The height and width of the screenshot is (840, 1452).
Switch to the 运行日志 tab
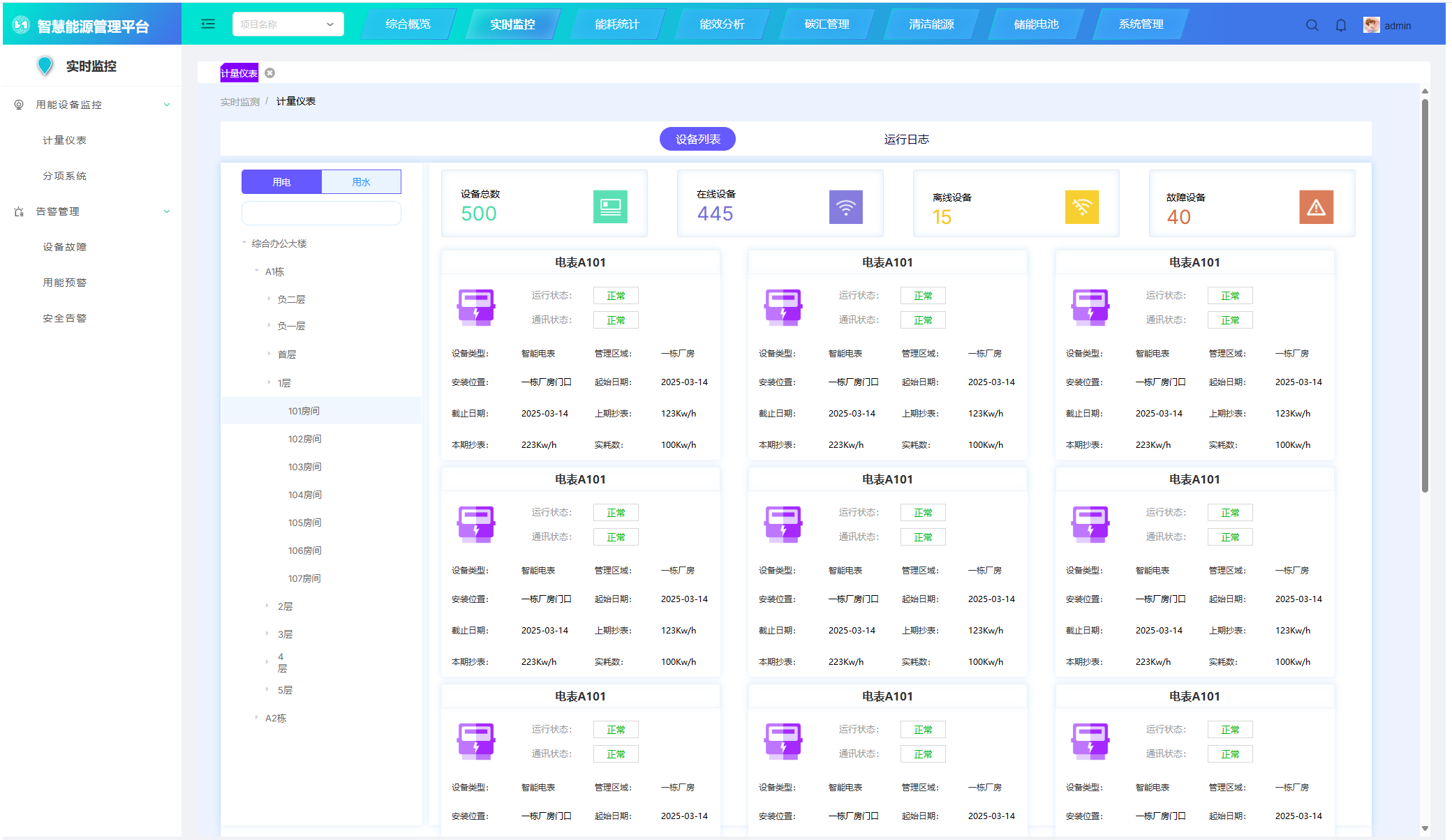(x=906, y=140)
